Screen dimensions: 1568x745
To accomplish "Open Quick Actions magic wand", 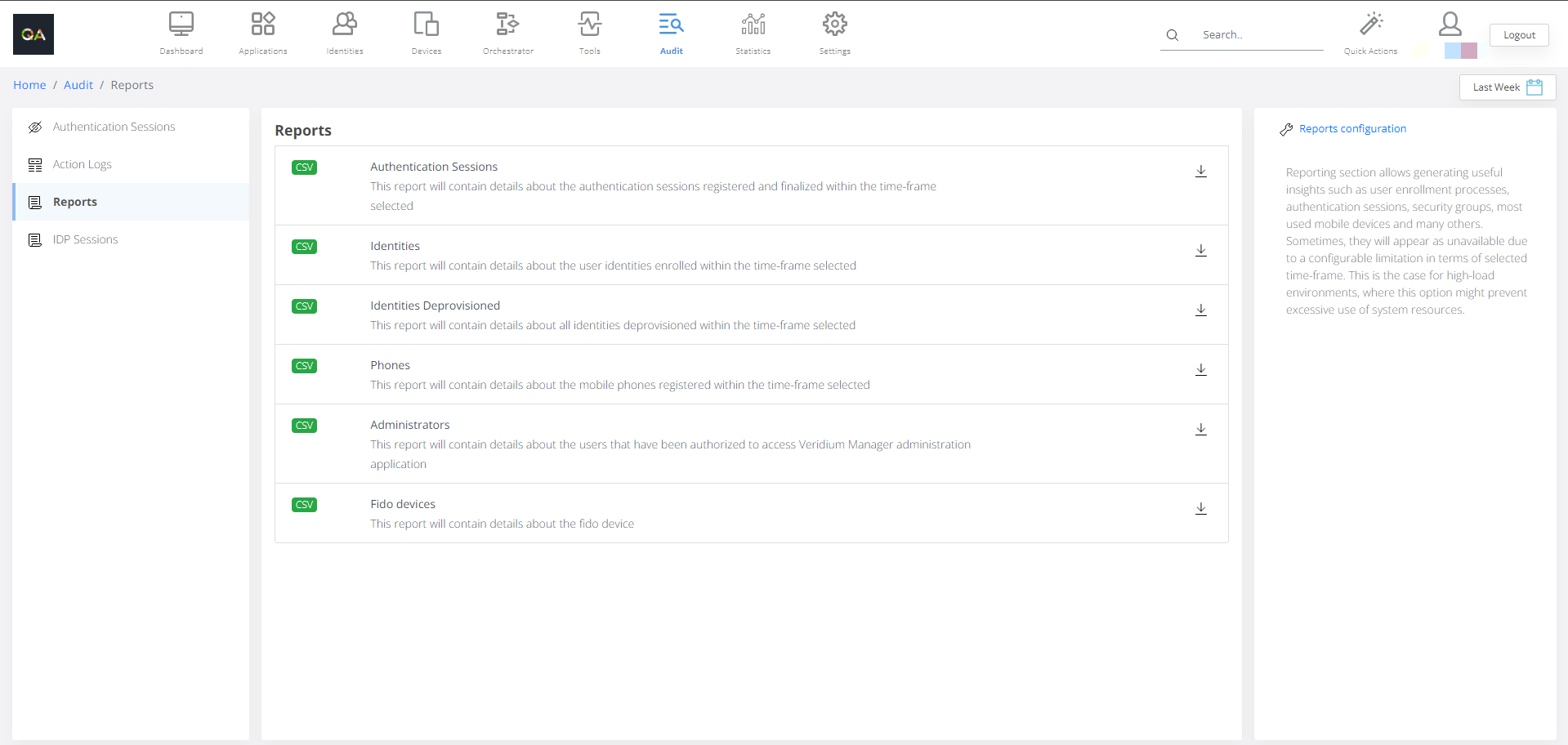I will tap(1370, 25).
